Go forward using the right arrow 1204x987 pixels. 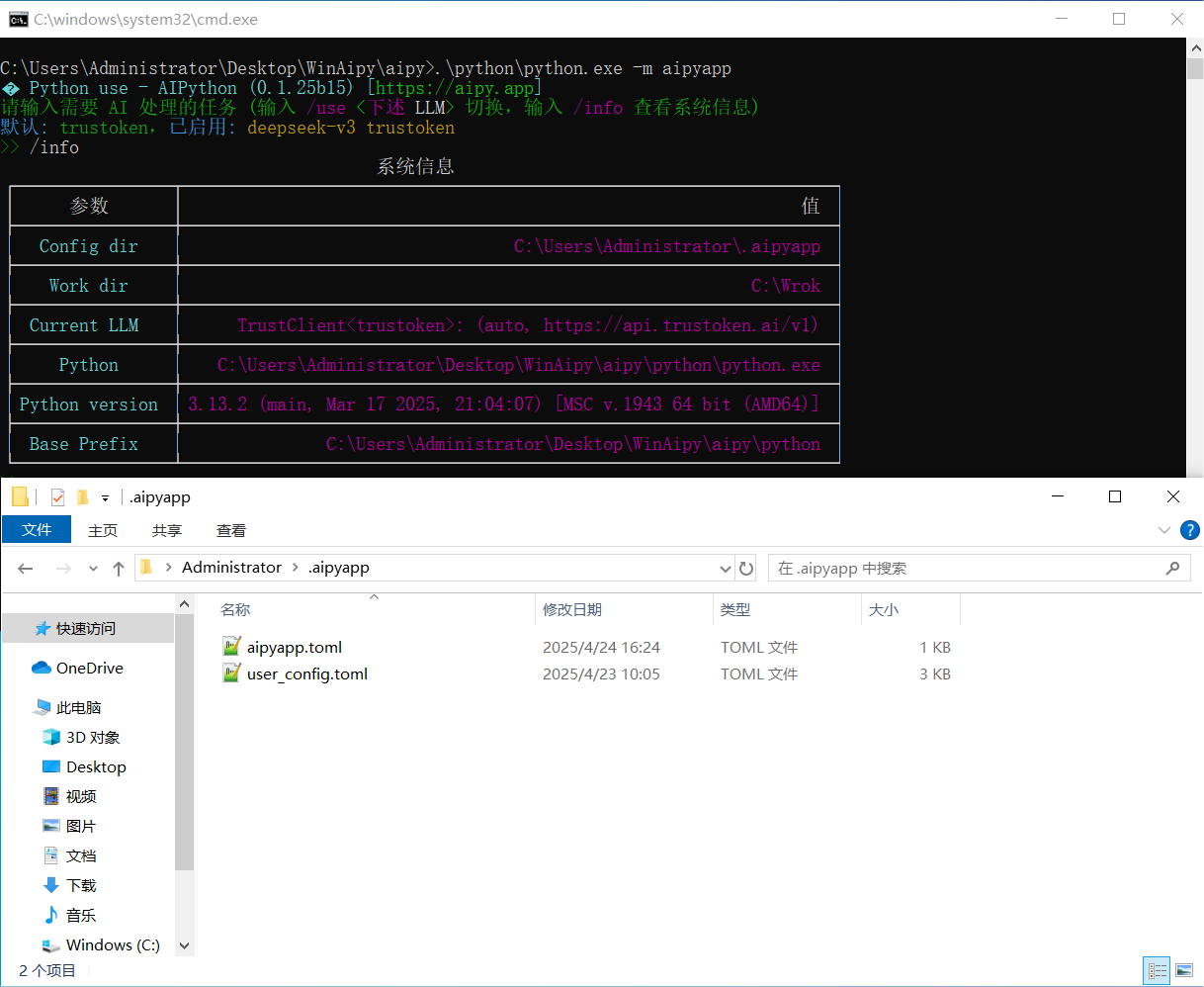(63, 568)
